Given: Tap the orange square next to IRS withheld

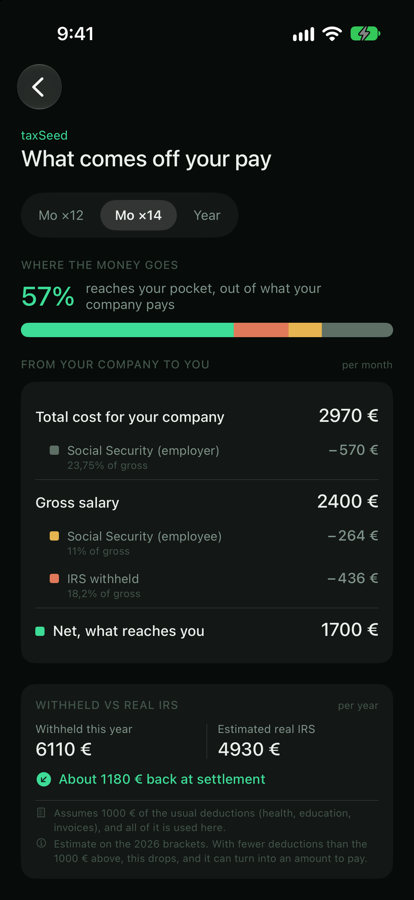Looking at the screenshot, I should point(54,579).
